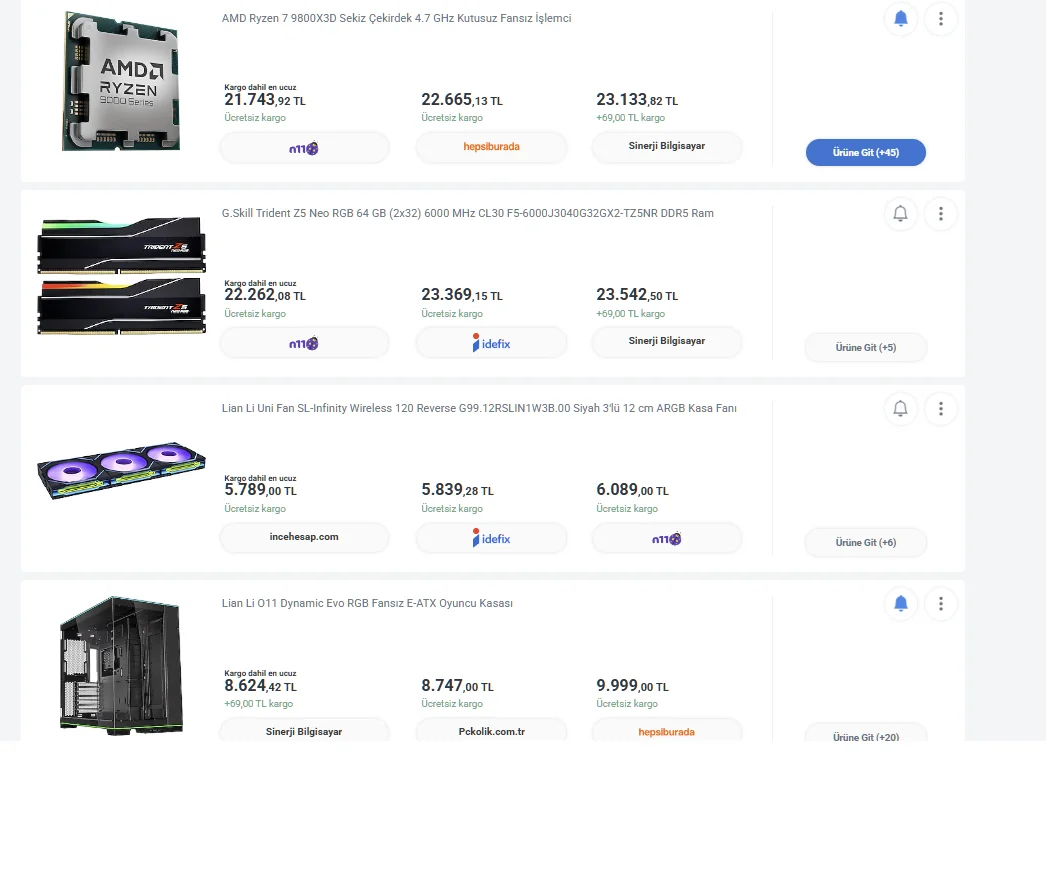
Task: Open three-dot menu for Lian Li Uni Fan
Action: point(941,408)
